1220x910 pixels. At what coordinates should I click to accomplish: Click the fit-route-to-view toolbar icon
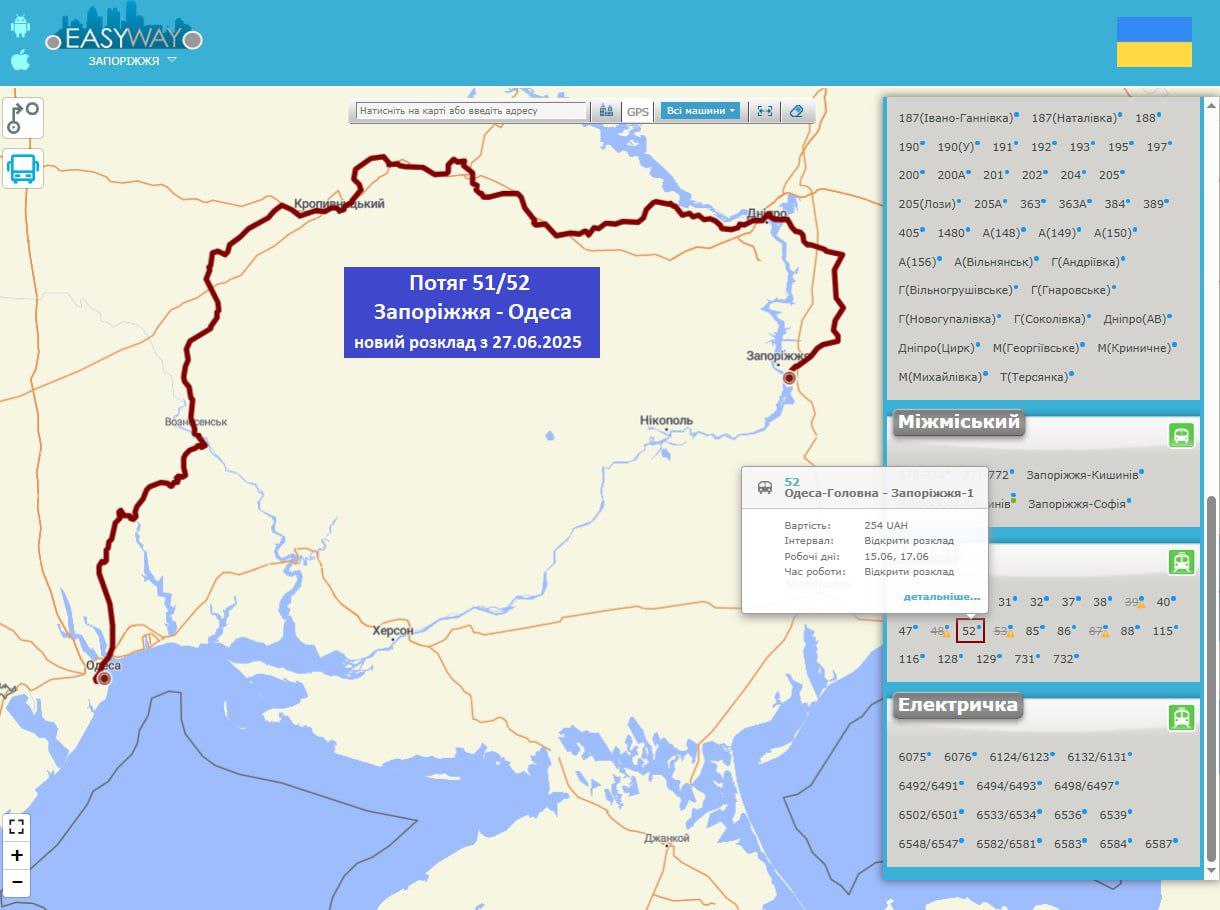pyautogui.click(x=765, y=111)
